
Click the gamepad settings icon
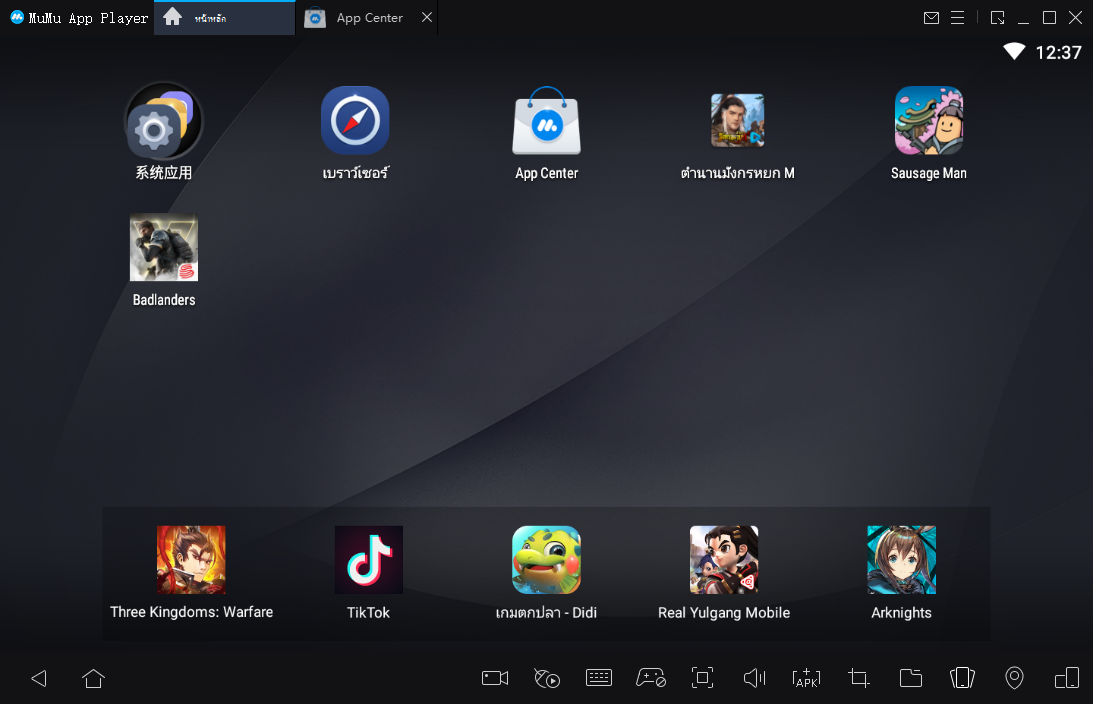point(651,678)
